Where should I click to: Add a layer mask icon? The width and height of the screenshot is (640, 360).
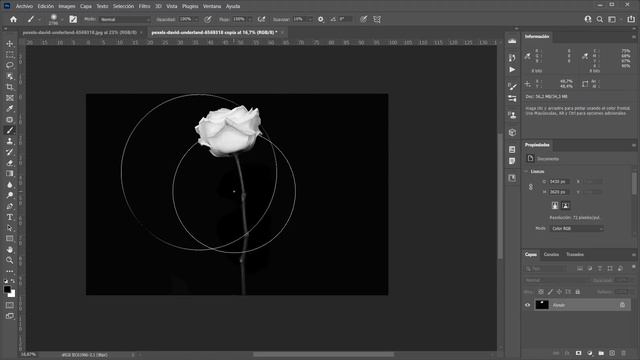[x=578, y=353]
